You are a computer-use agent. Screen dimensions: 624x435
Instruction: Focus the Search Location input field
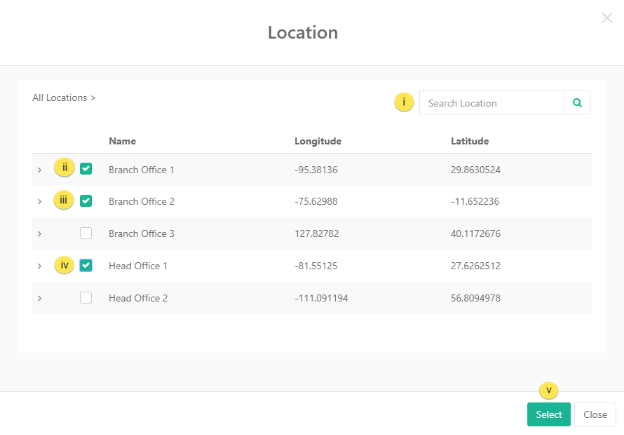491,102
